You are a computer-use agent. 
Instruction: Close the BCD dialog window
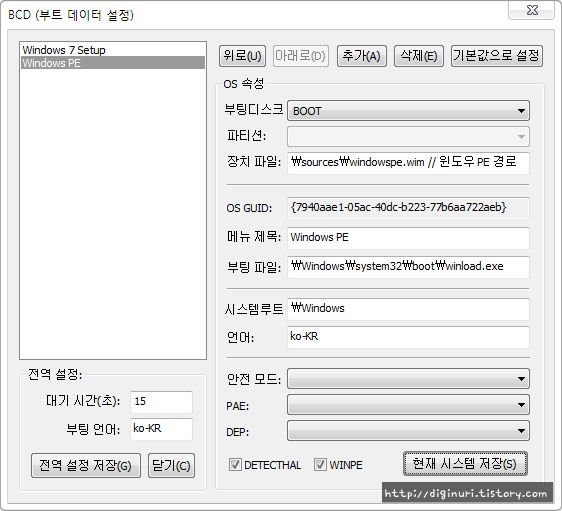tap(532, 10)
